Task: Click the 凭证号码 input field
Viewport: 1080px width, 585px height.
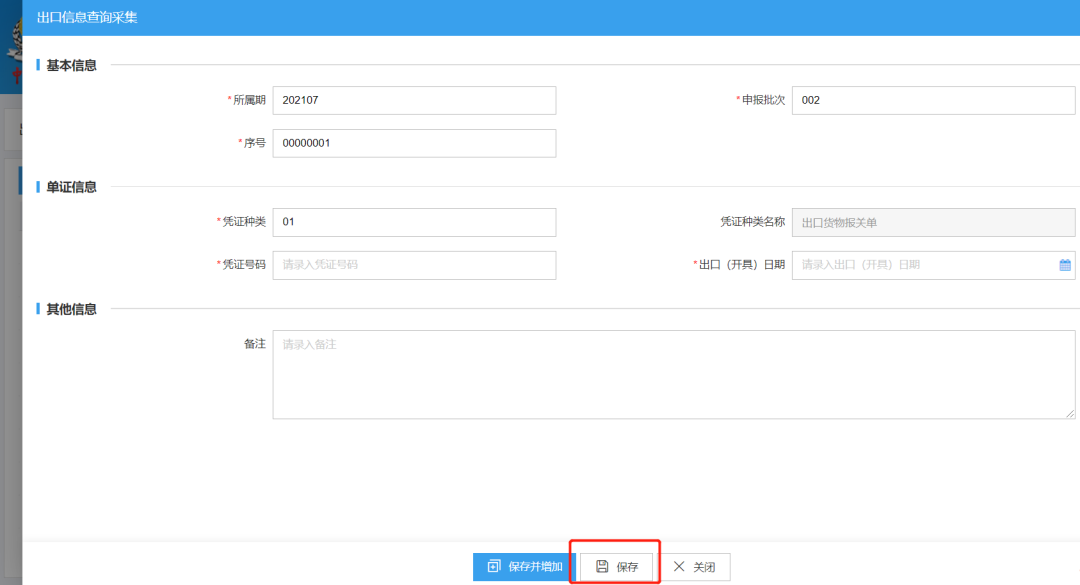Action: coord(414,265)
